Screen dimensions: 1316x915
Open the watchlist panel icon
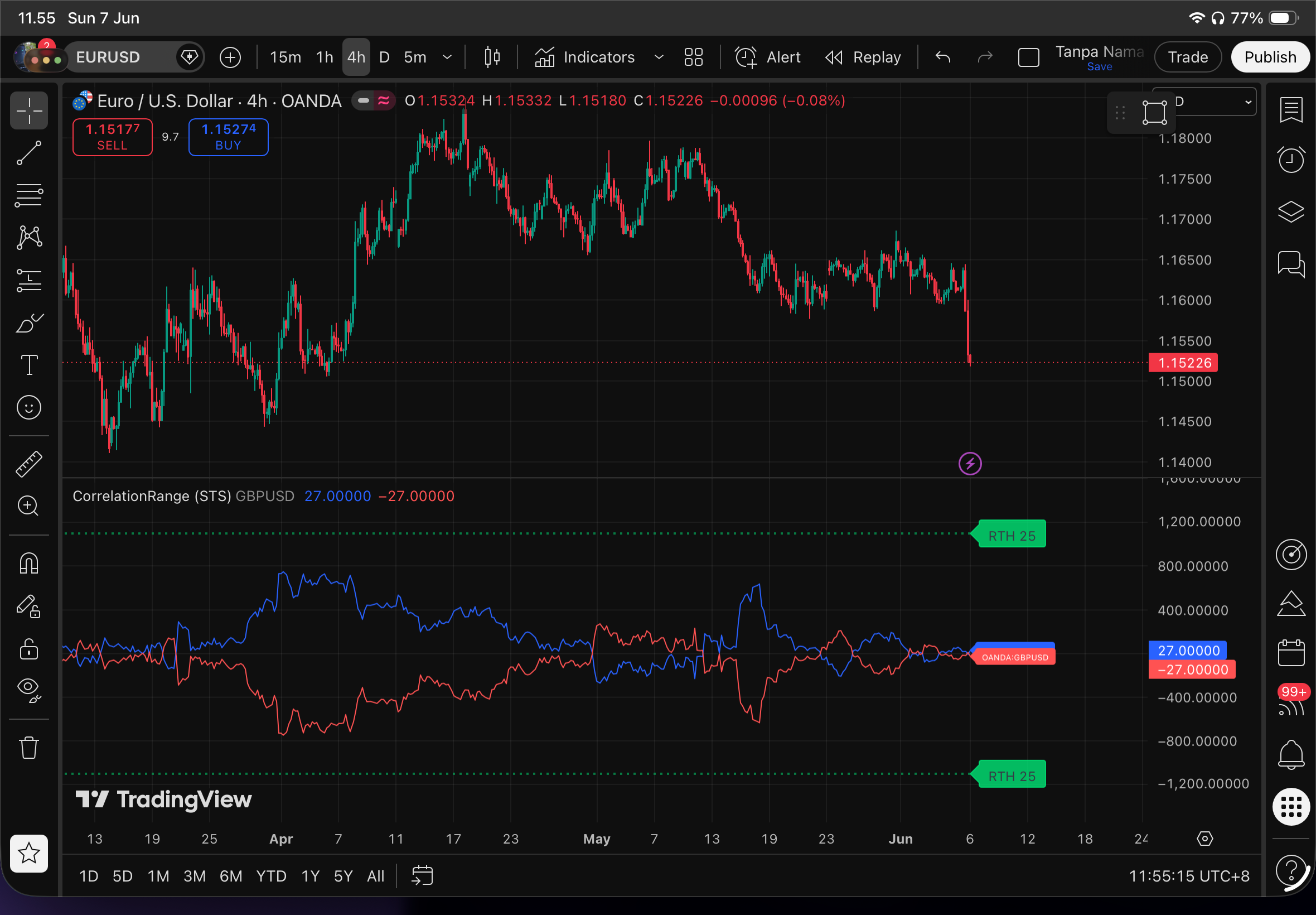tap(1291, 110)
